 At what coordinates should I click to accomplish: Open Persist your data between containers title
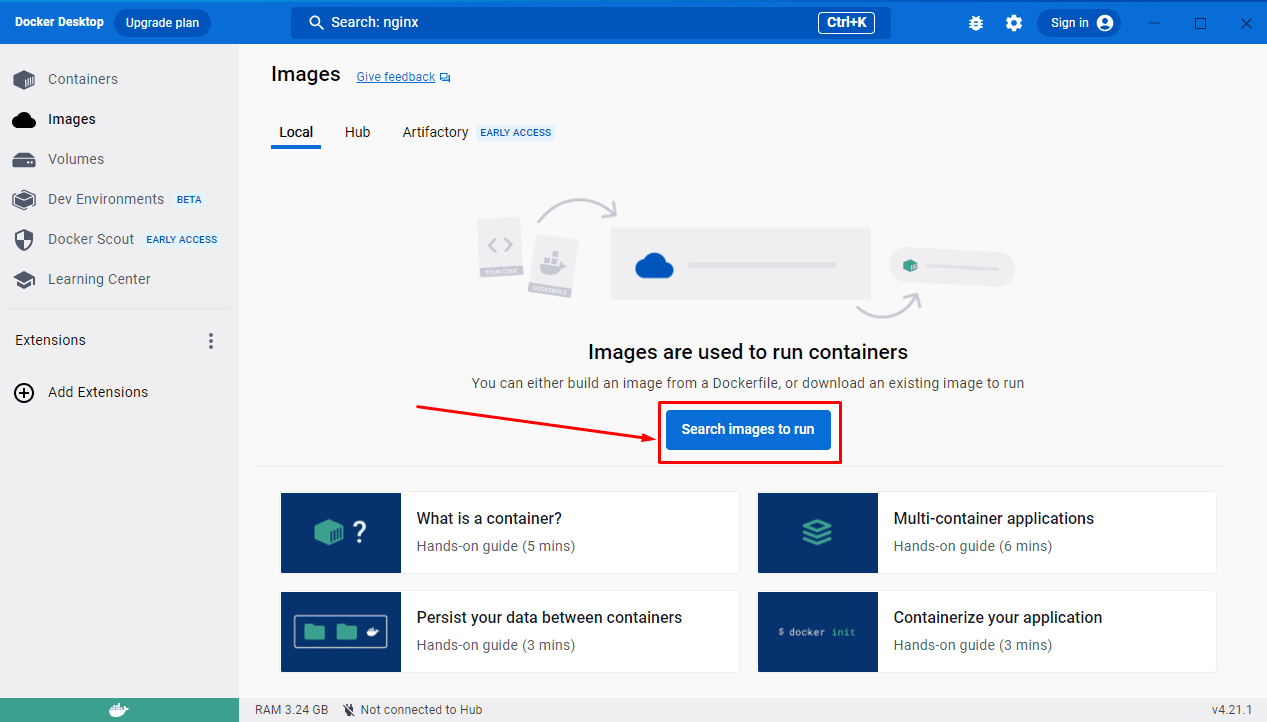click(x=549, y=617)
